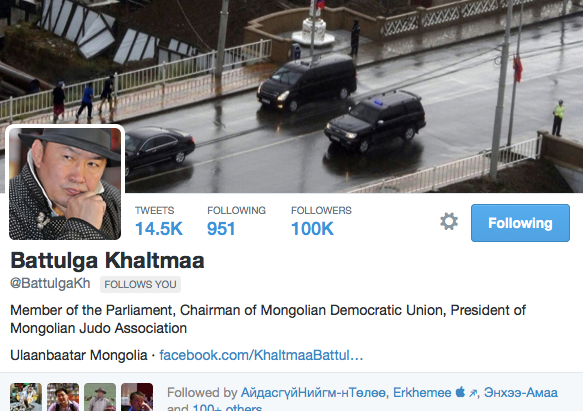View the Followers list of 100K
This screenshot has width=583, height=411.
click(321, 222)
